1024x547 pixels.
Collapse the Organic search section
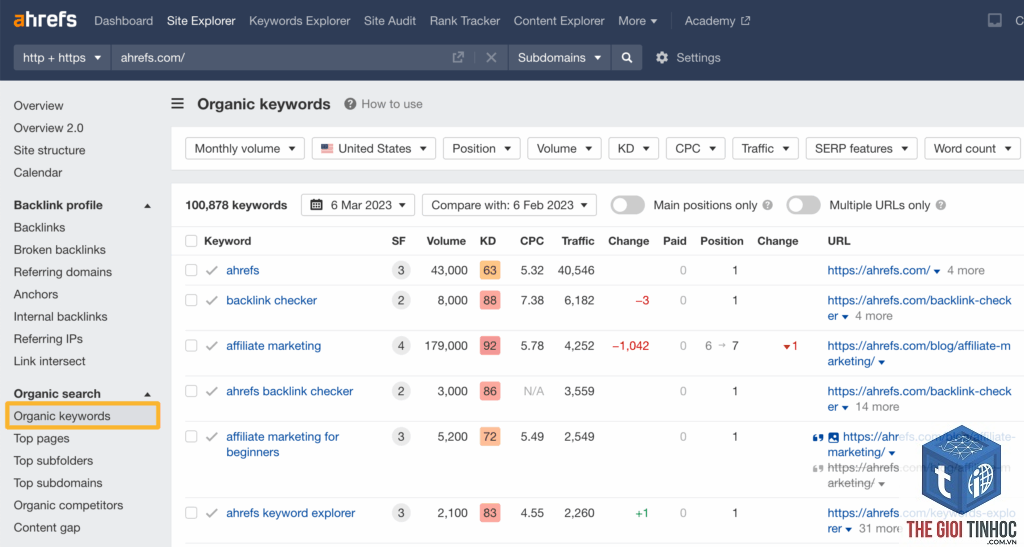pyautogui.click(x=147, y=394)
